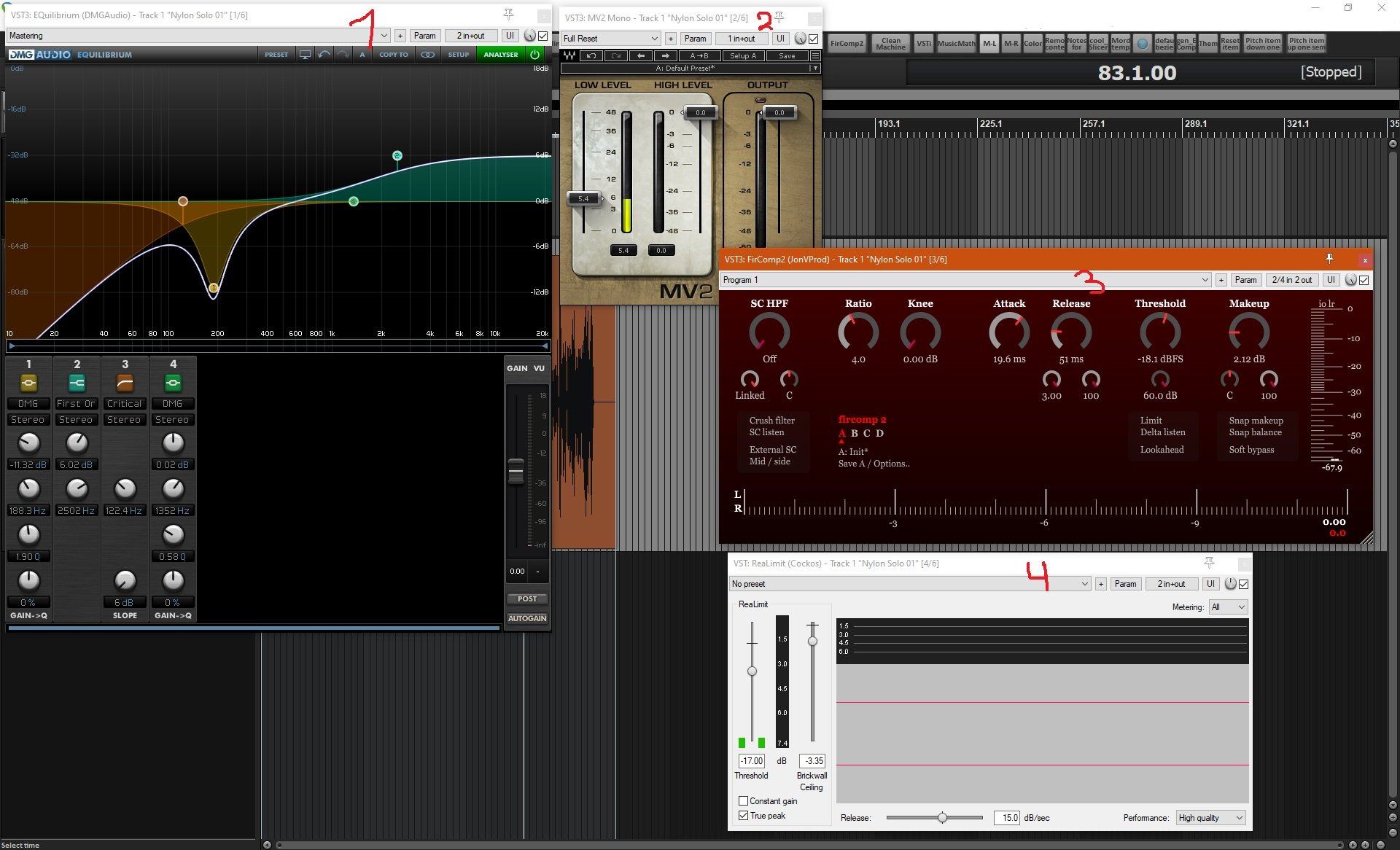Enable the Constant gain checkbox
Screen dimensions: 1400x850
pos(743,801)
